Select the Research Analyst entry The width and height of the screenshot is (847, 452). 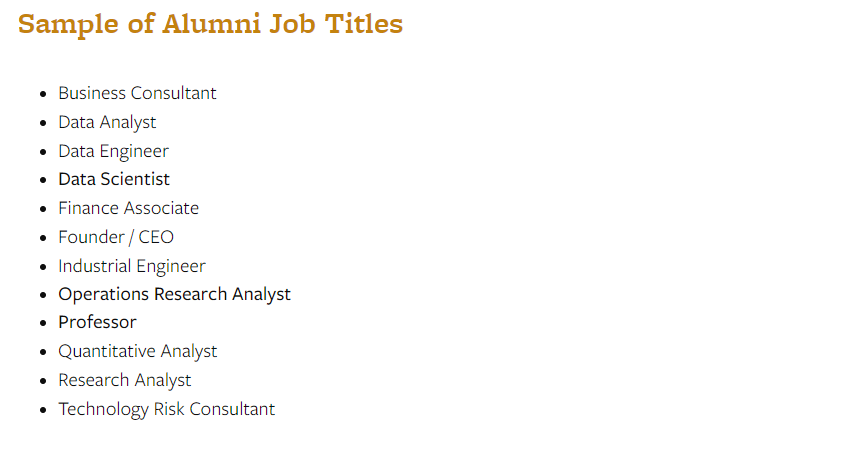(125, 380)
